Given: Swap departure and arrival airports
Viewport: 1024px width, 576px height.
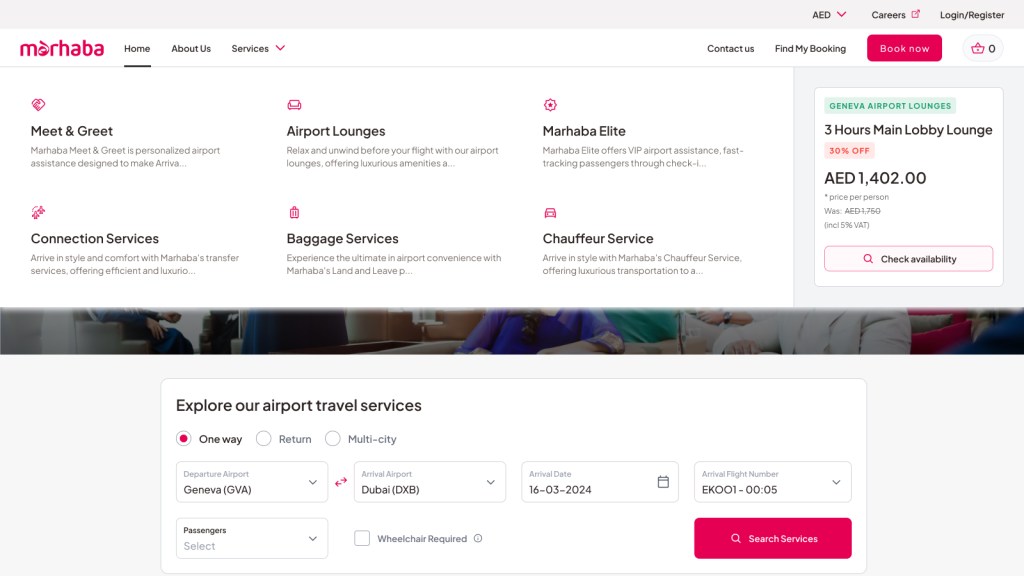Looking at the screenshot, I should 341,482.
